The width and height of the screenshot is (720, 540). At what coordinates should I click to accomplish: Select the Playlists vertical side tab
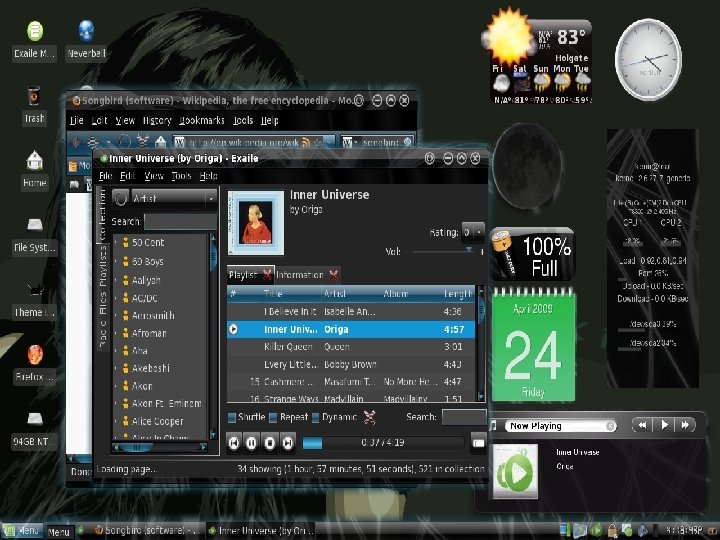pyautogui.click(x=103, y=266)
